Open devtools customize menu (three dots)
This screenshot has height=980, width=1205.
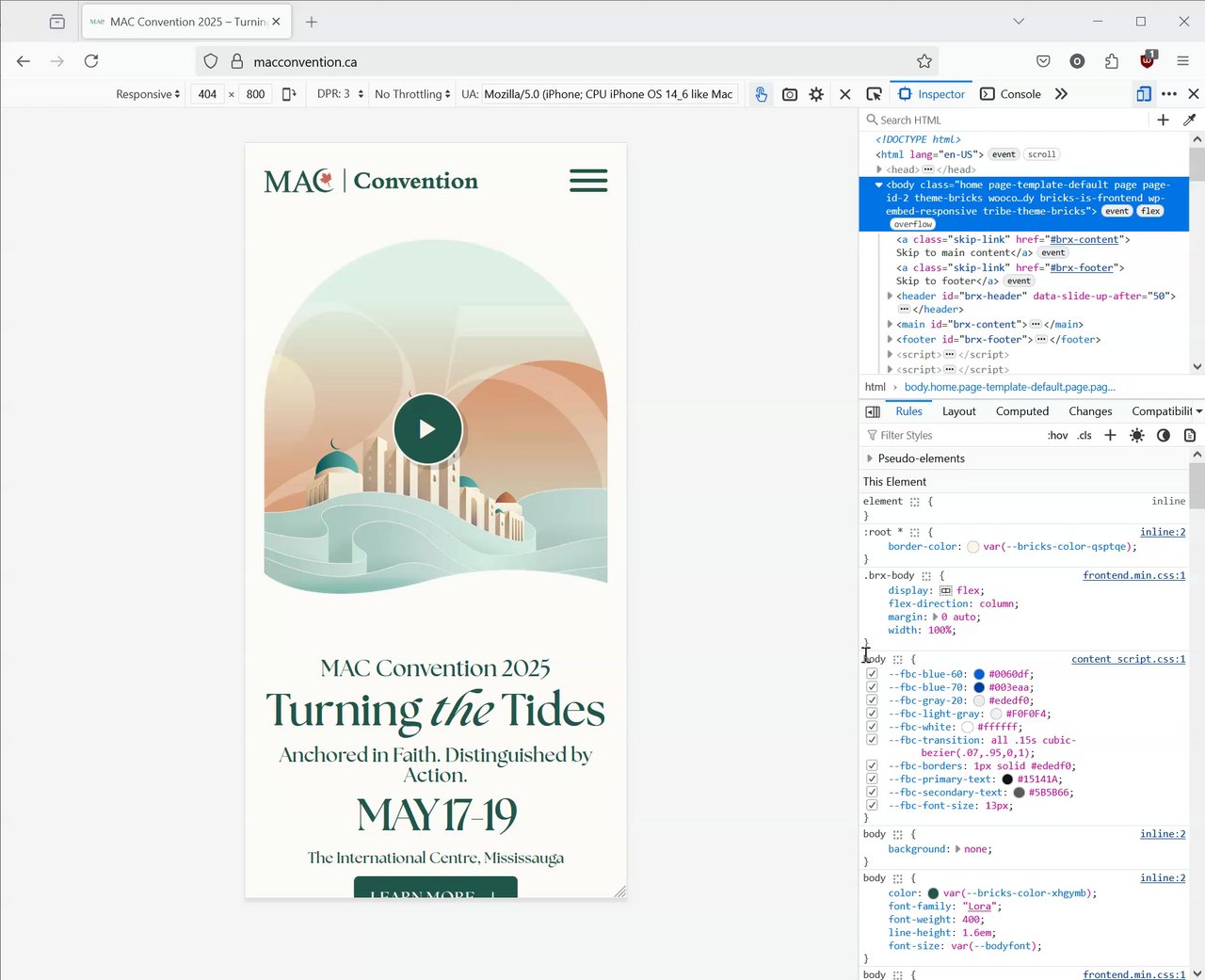tap(1169, 94)
